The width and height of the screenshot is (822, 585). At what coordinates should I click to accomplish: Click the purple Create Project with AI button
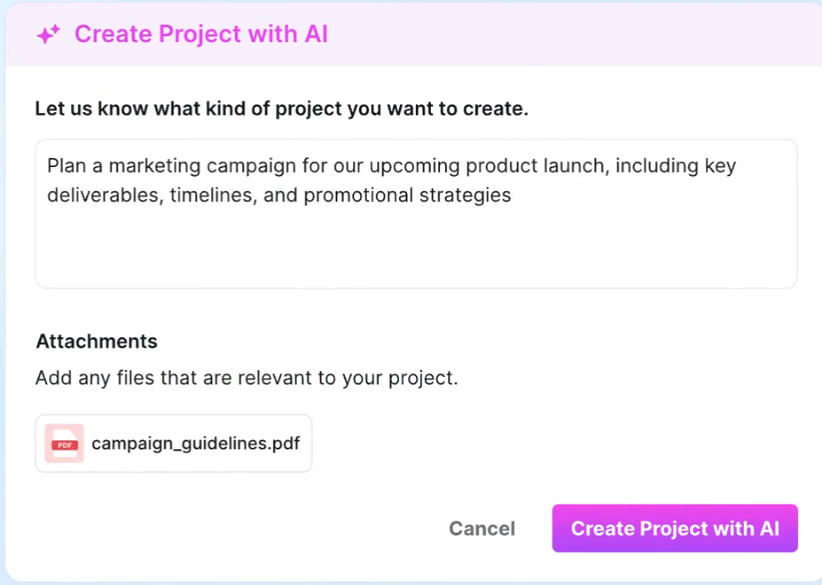click(674, 528)
